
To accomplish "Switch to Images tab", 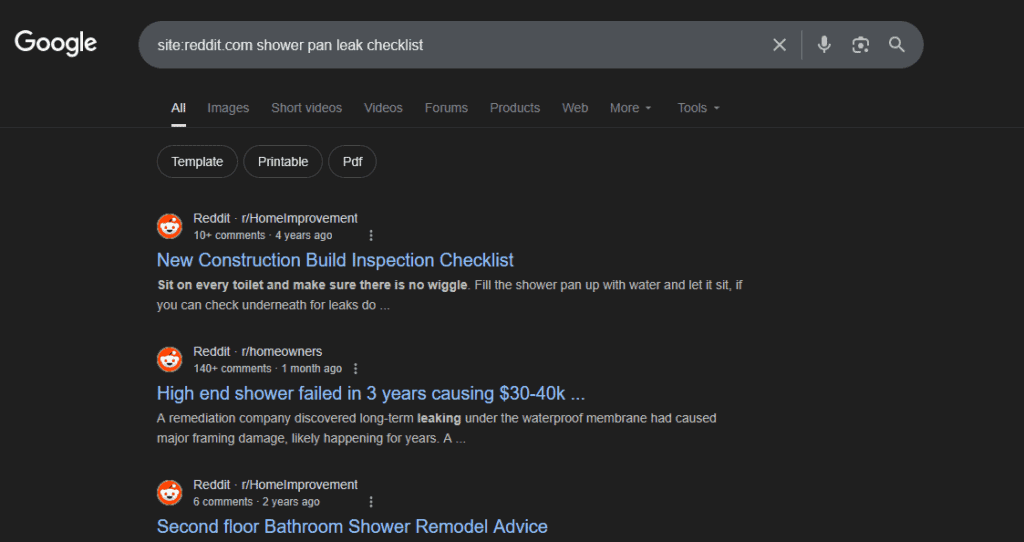I will (x=228, y=108).
